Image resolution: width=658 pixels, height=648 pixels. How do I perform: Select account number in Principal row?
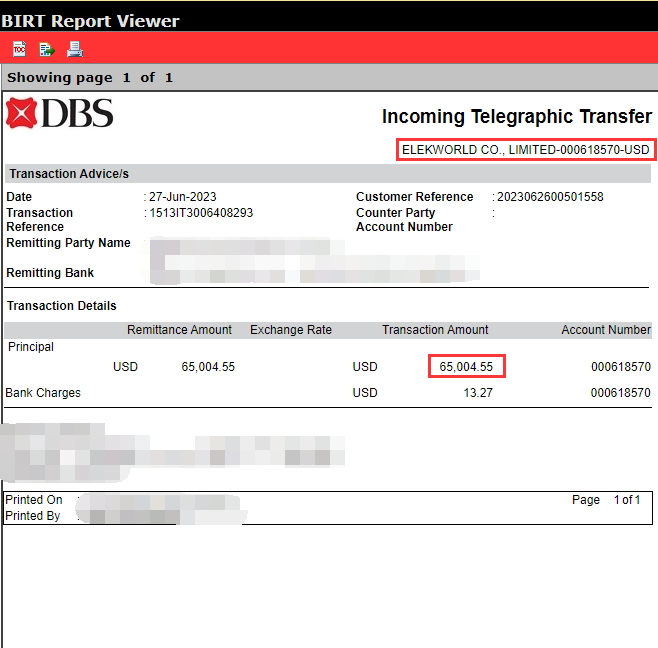click(621, 367)
